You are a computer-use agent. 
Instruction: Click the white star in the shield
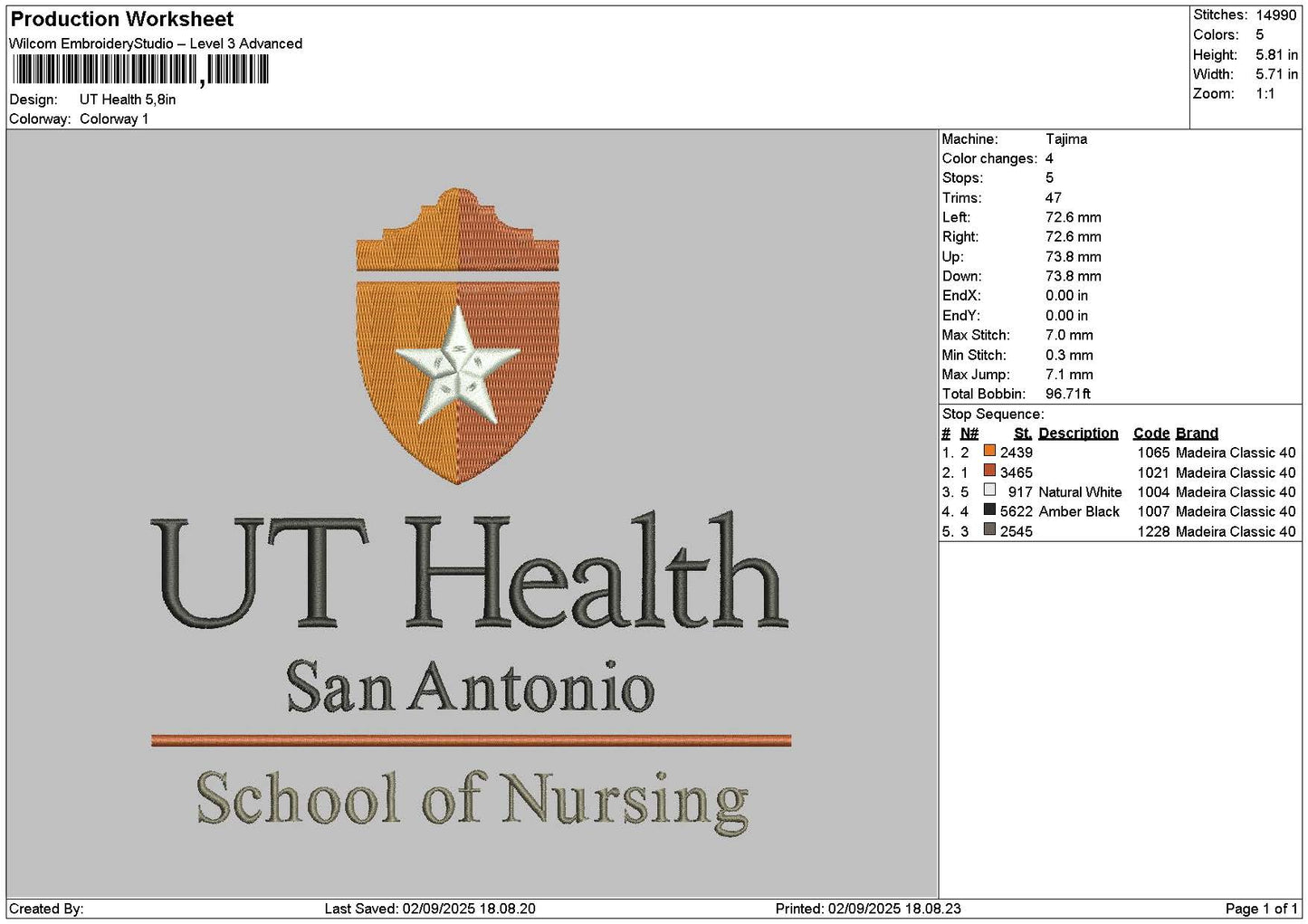[458, 367]
